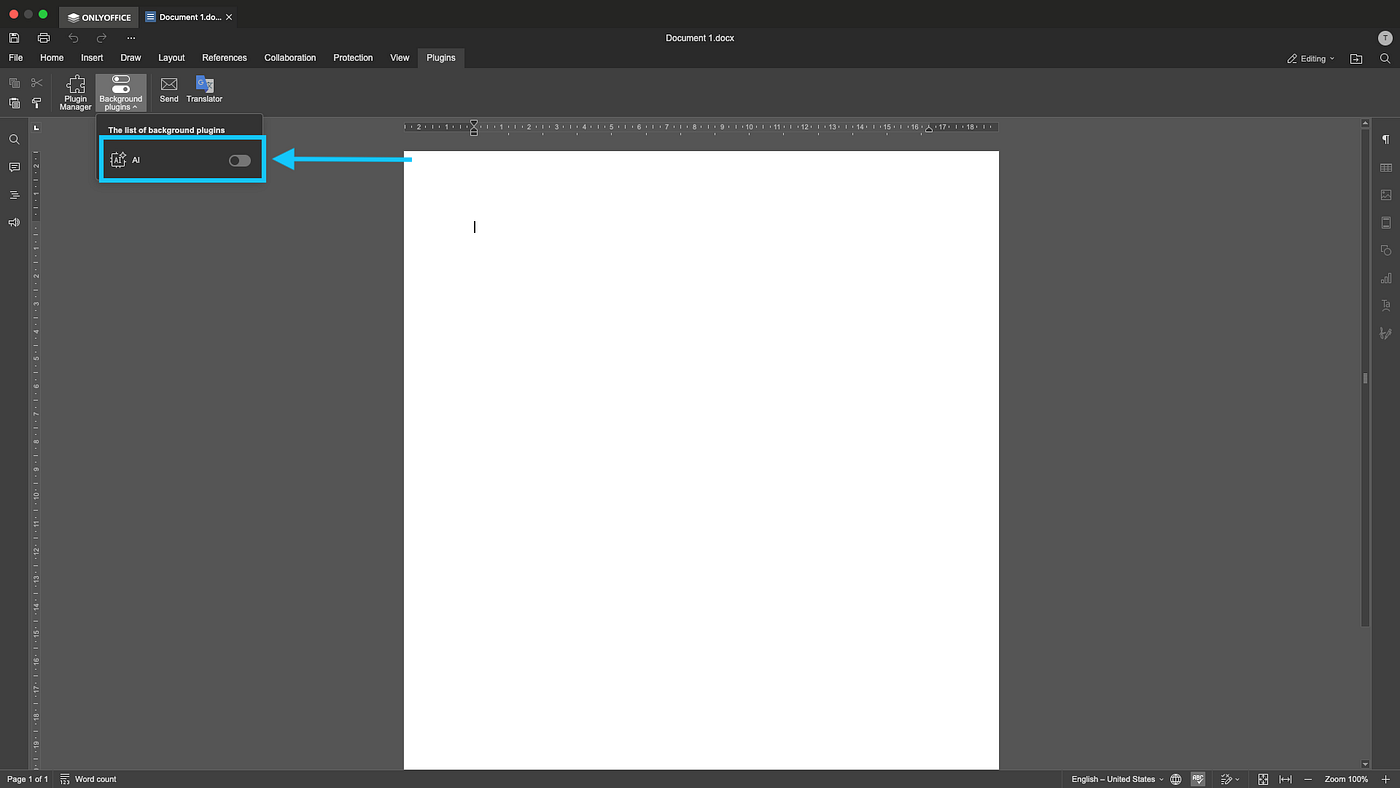Click the Undo arrow

73,38
